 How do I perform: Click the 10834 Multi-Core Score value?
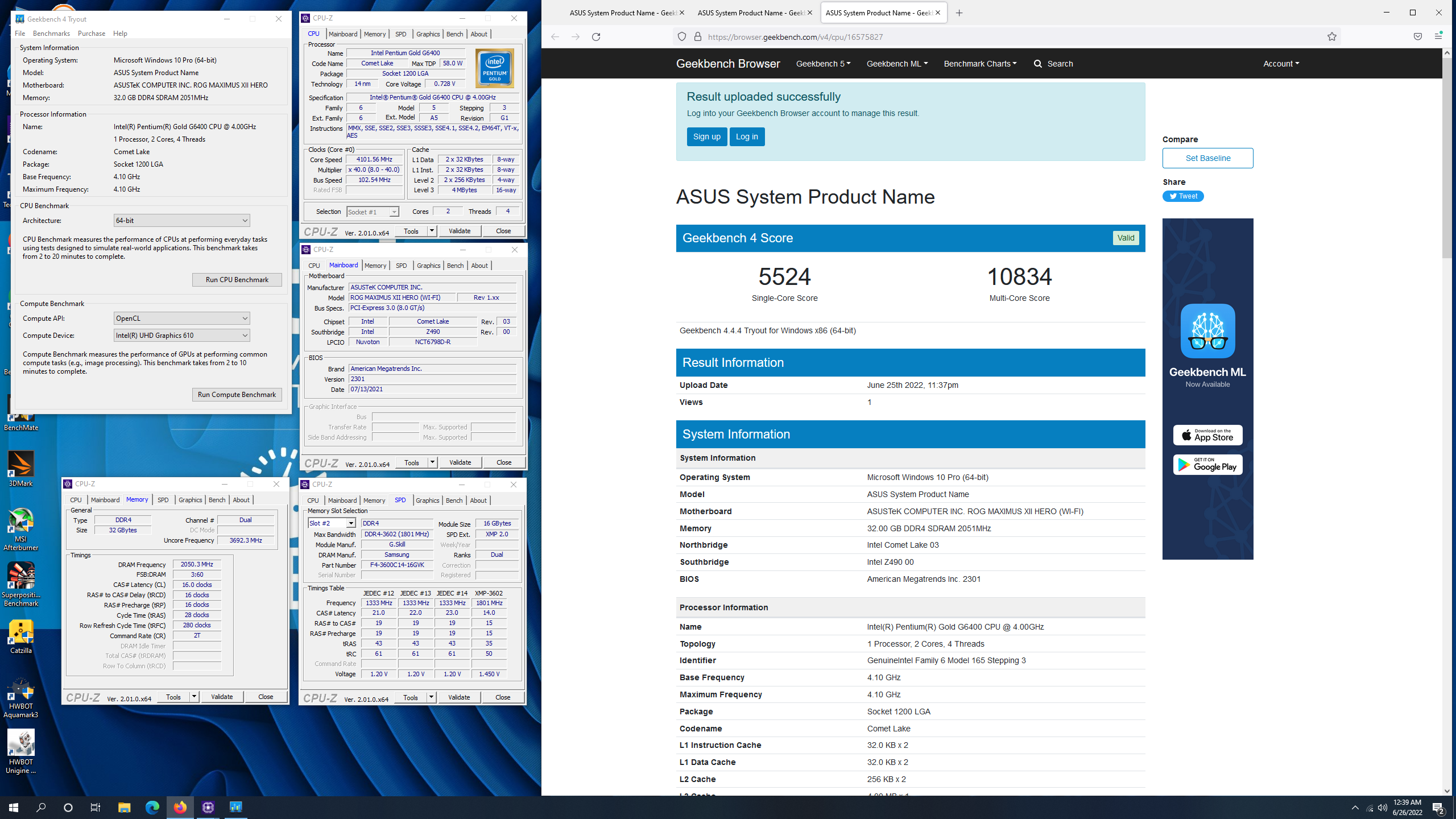coord(1019,277)
